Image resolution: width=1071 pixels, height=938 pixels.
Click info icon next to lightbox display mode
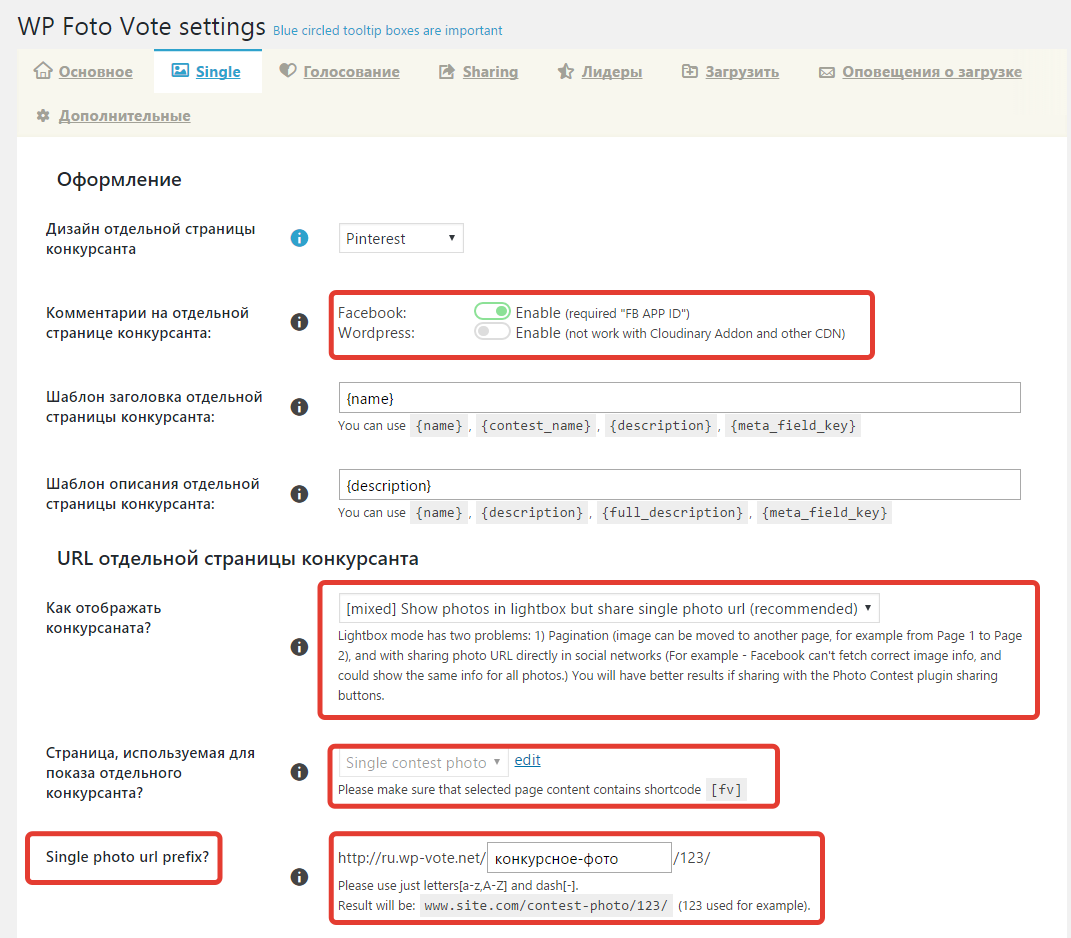point(299,646)
